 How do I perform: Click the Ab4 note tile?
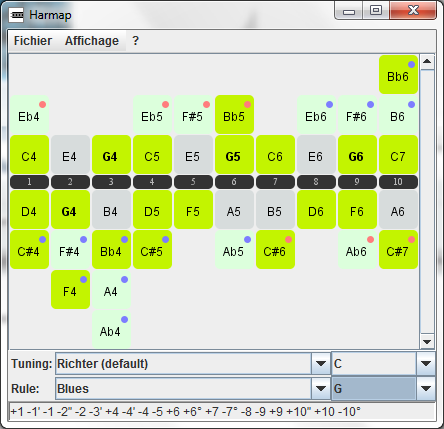[111, 330]
